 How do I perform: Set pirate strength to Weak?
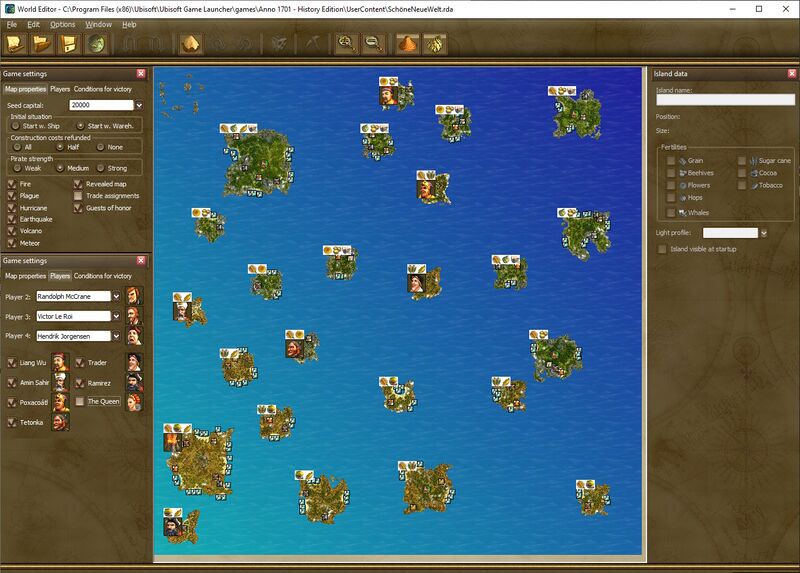click(x=17, y=168)
